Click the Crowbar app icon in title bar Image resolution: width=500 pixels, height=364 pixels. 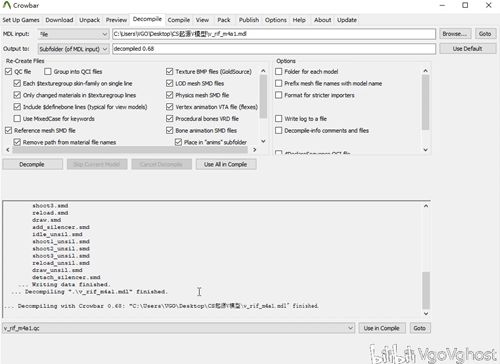[7, 5]
